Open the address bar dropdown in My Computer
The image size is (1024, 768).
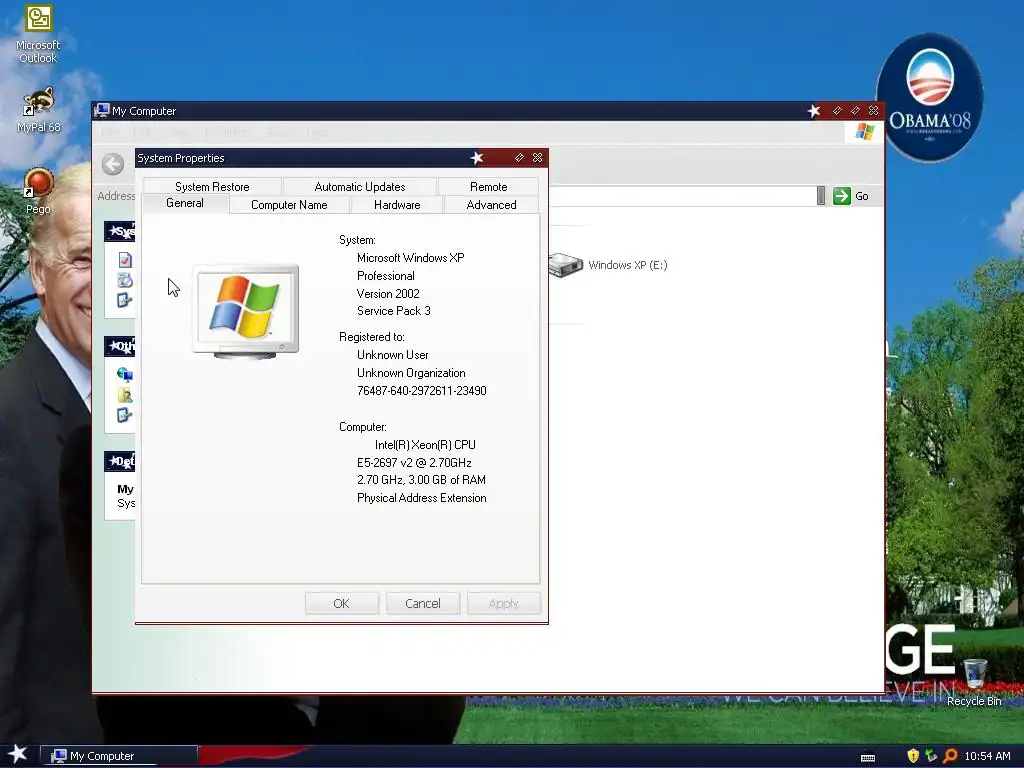pos(821,196)
